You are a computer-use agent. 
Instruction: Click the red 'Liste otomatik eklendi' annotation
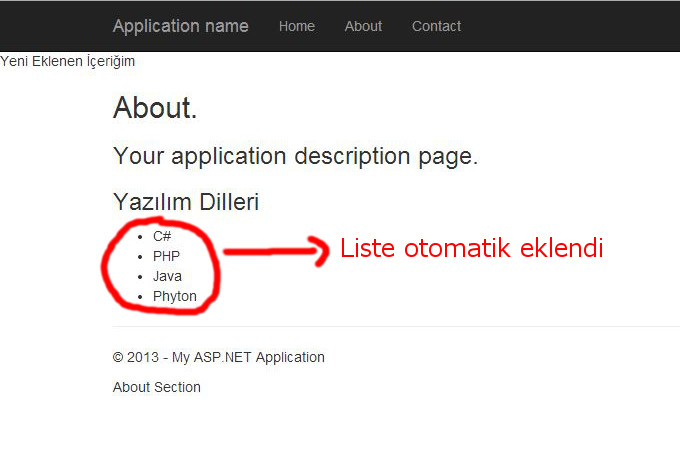[471, 248]
